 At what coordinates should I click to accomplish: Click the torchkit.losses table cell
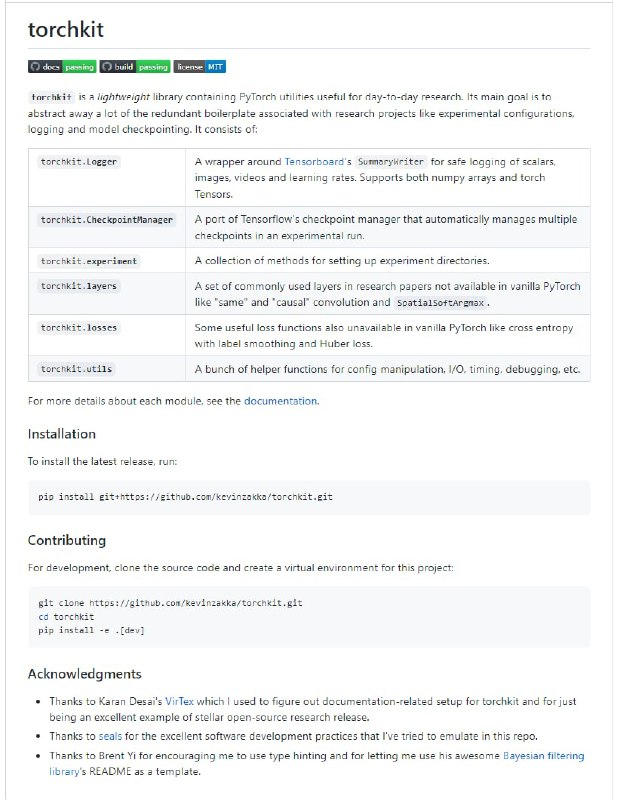79,328
